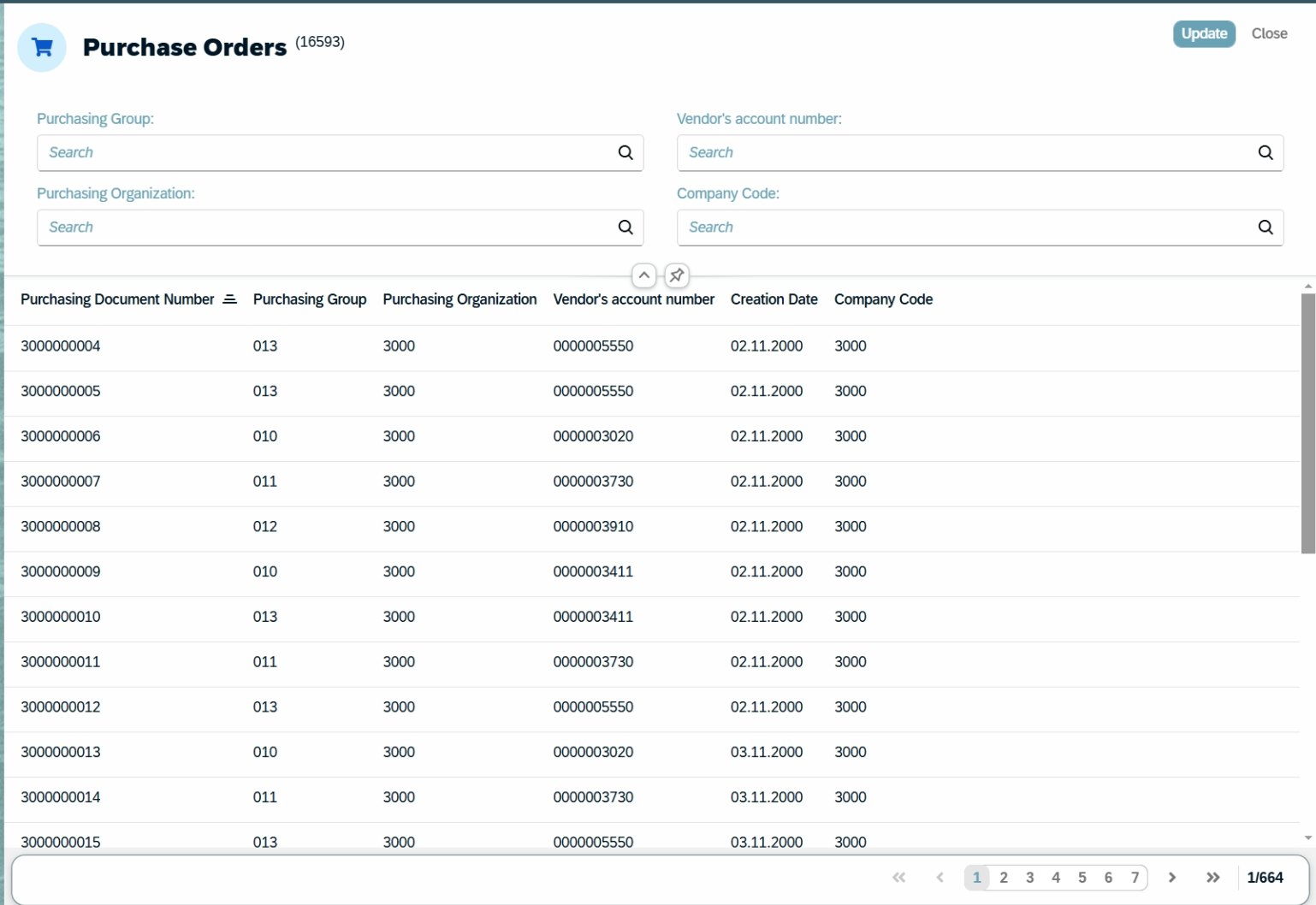This screenshot has width=1316, height=905.
Task: Open the Creation Date column header
Action: [x=774, y=299]
